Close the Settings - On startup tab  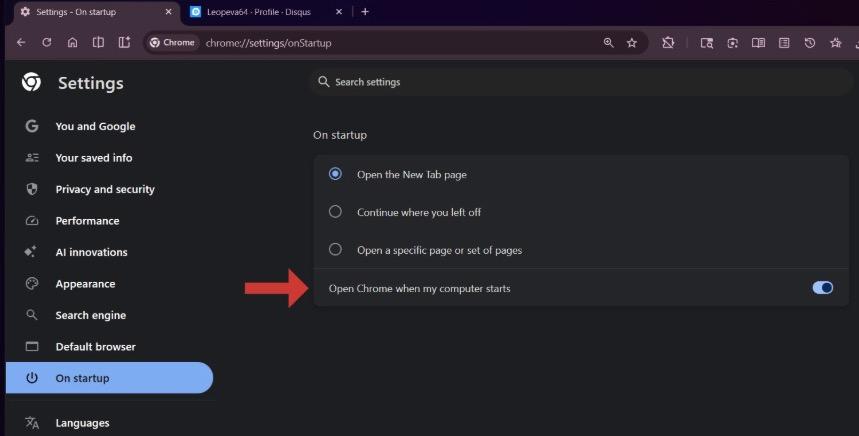point(167,12)
